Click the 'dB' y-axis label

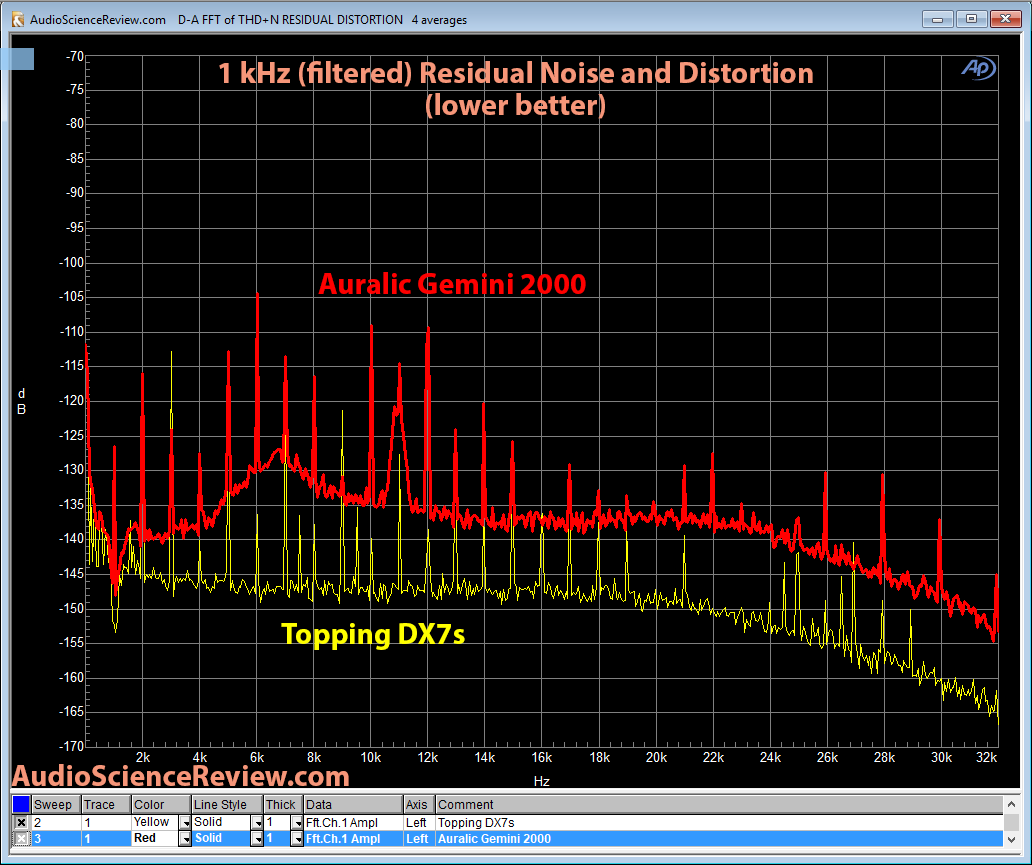(x=22, y=402)
